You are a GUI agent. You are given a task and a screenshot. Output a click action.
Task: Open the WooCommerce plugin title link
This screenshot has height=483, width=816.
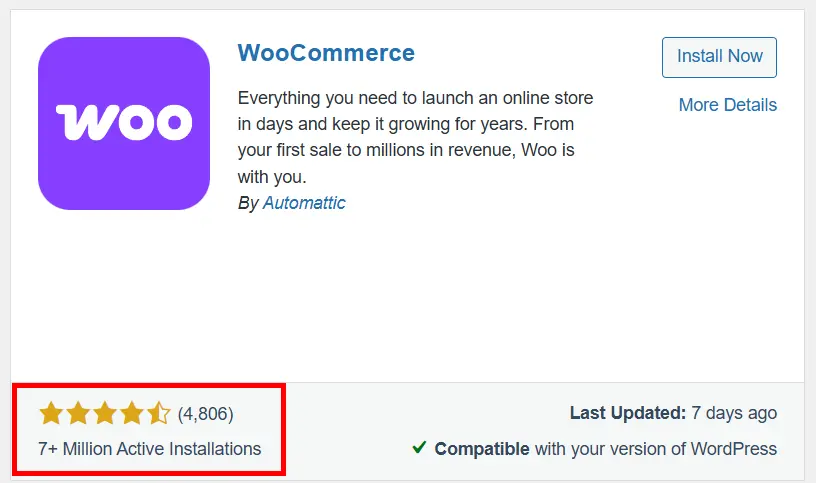326,53
